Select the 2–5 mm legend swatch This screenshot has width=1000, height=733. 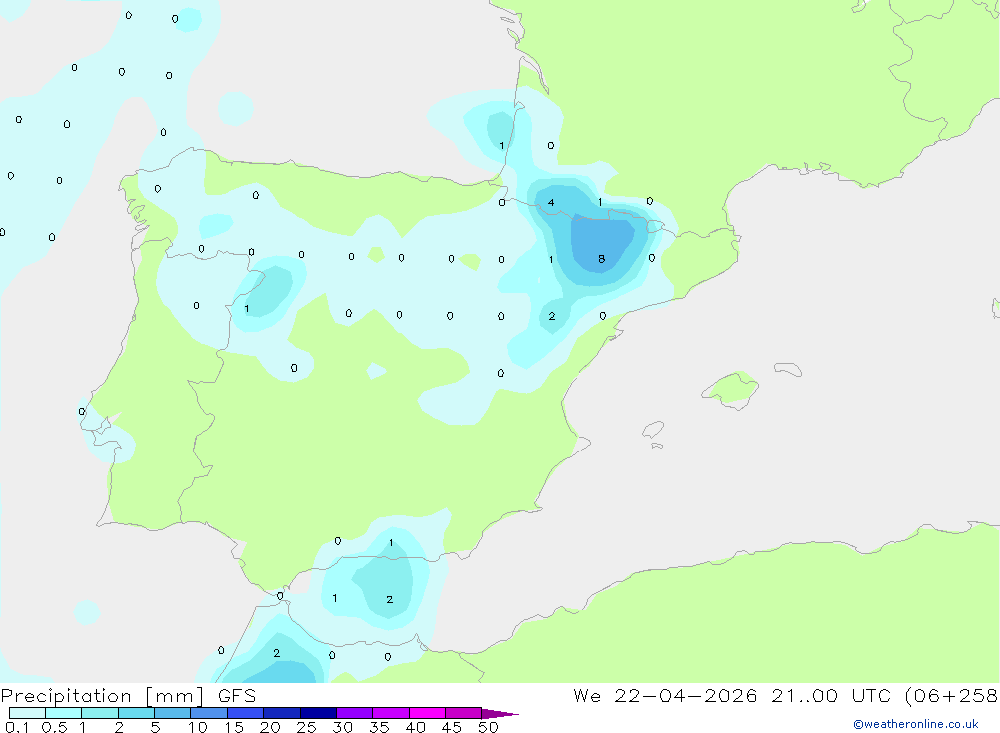(136, 713)
